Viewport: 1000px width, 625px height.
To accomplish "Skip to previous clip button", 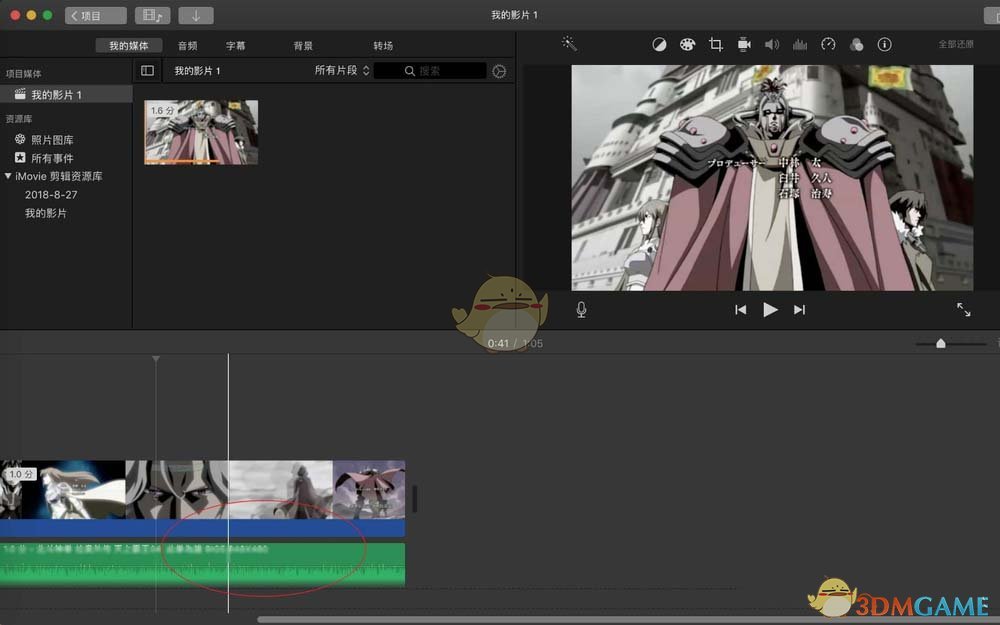I will click(740, 310).
